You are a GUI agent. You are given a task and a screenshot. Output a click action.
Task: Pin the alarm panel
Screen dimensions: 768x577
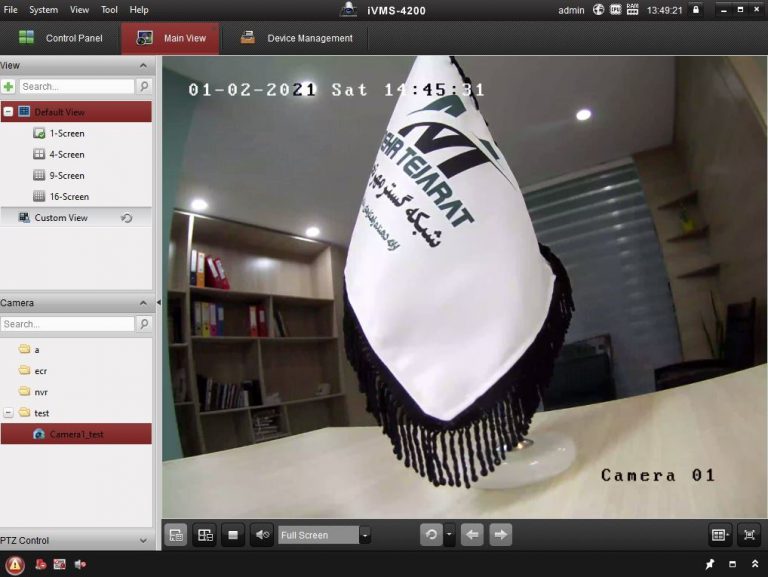(709, 564)
